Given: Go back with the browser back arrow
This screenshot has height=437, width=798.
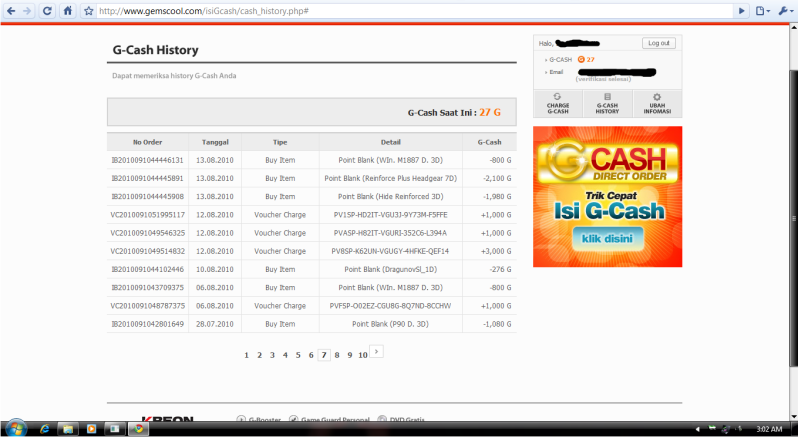Looking at the screenshot, I should pyautogui.click(x=11, y=11).
